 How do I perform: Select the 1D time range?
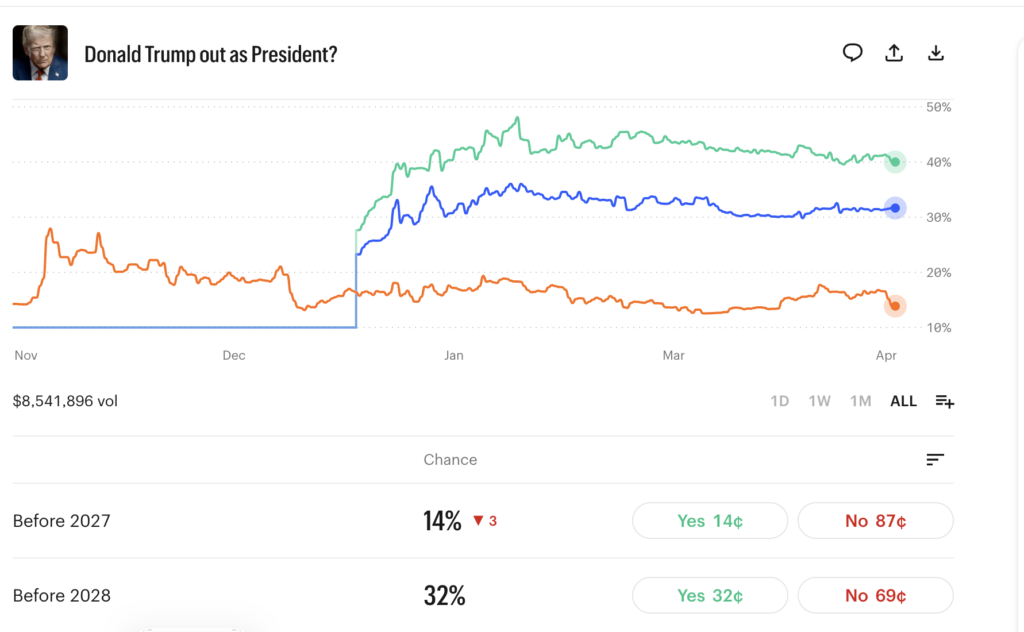click(x=779, y=401)
